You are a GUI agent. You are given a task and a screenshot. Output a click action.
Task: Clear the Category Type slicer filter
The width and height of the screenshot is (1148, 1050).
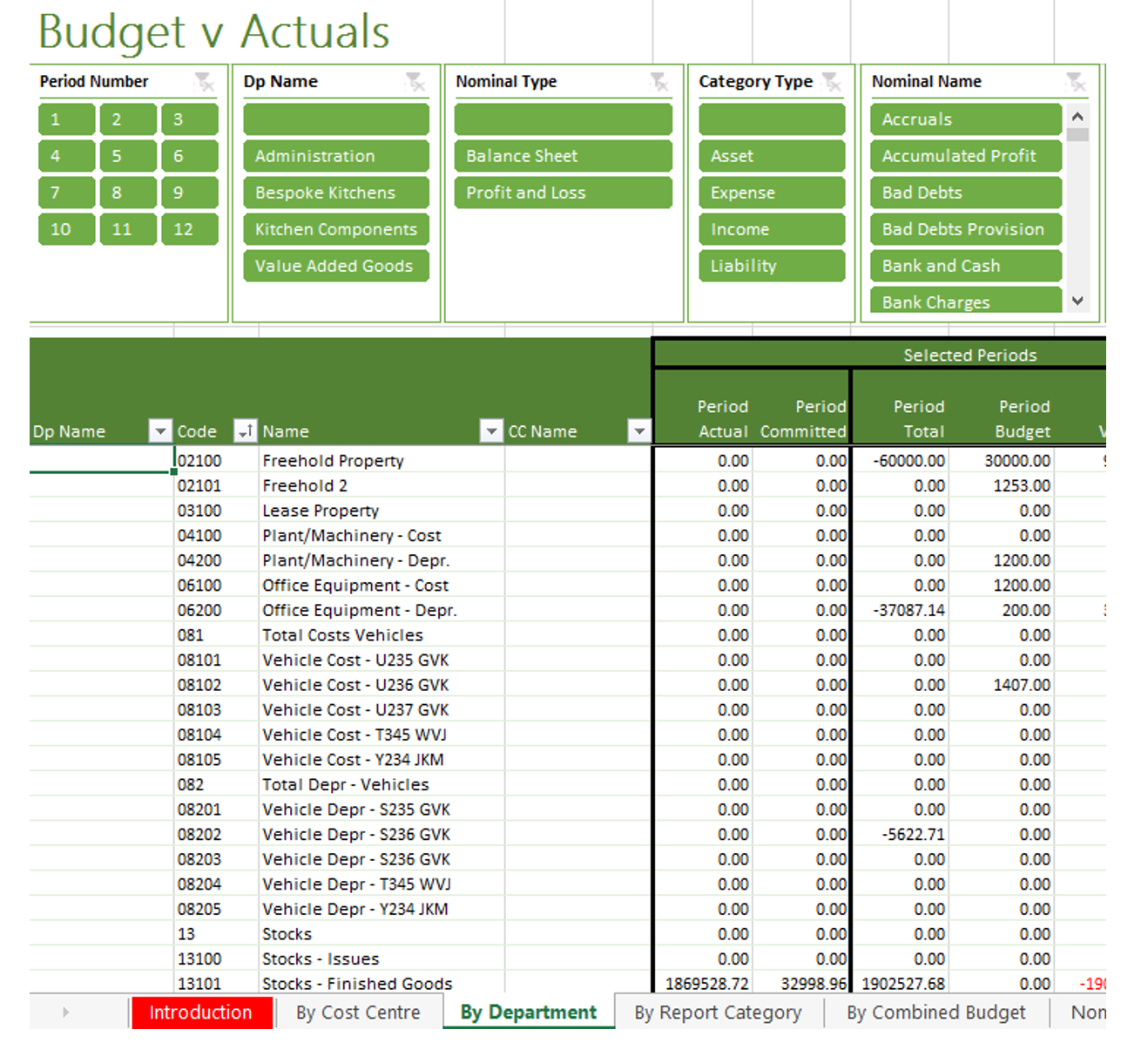tap(832, 82)
